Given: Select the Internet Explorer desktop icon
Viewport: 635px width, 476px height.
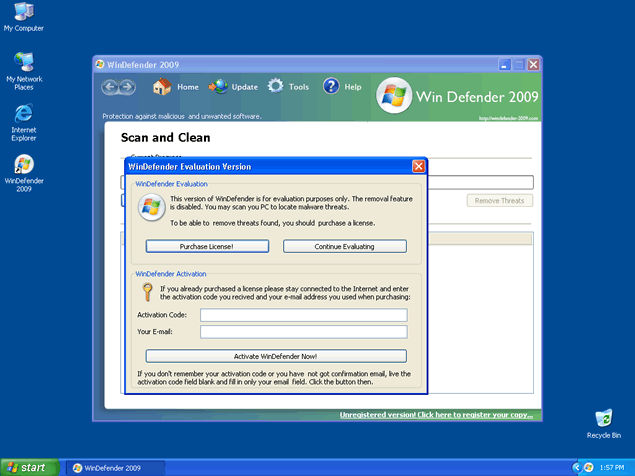Looking at the screenshot, I should tap(23, 112).
